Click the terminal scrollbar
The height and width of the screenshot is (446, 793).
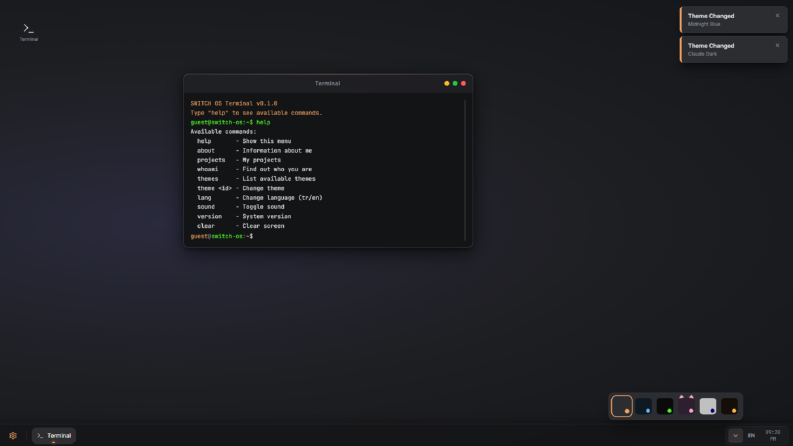coord(465,170)
